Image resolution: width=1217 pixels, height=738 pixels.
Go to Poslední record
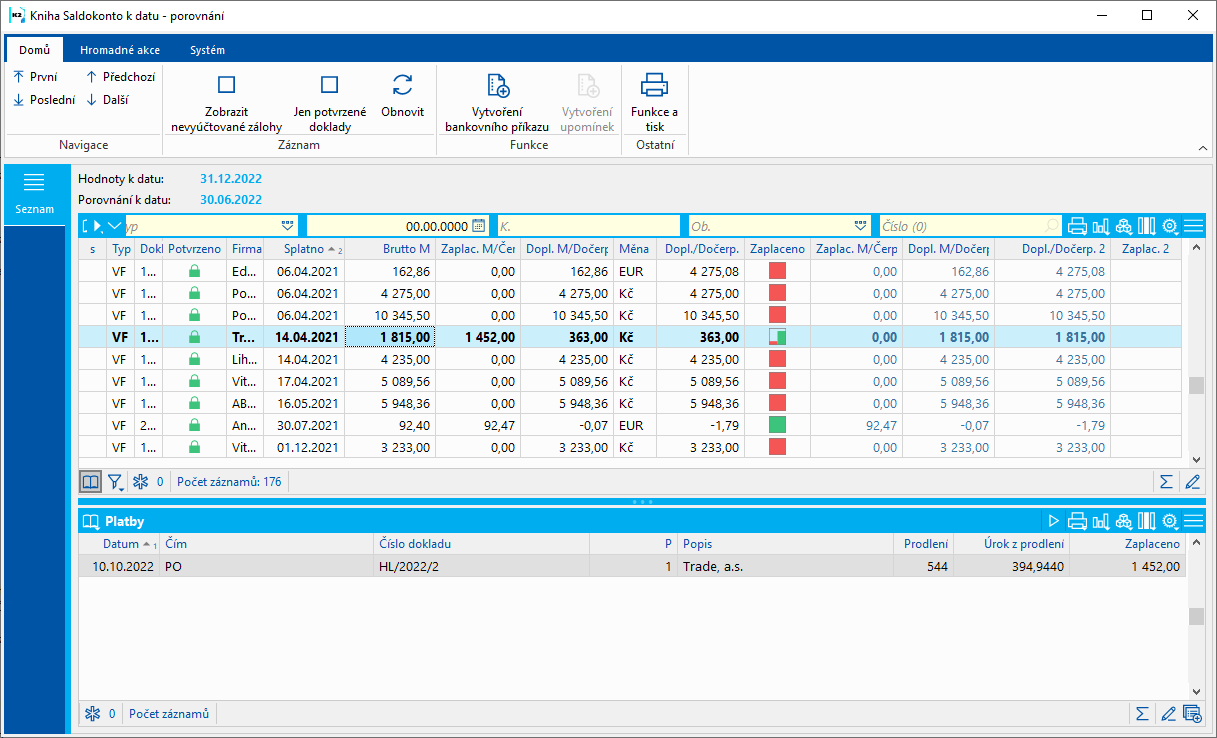[44, 100]
